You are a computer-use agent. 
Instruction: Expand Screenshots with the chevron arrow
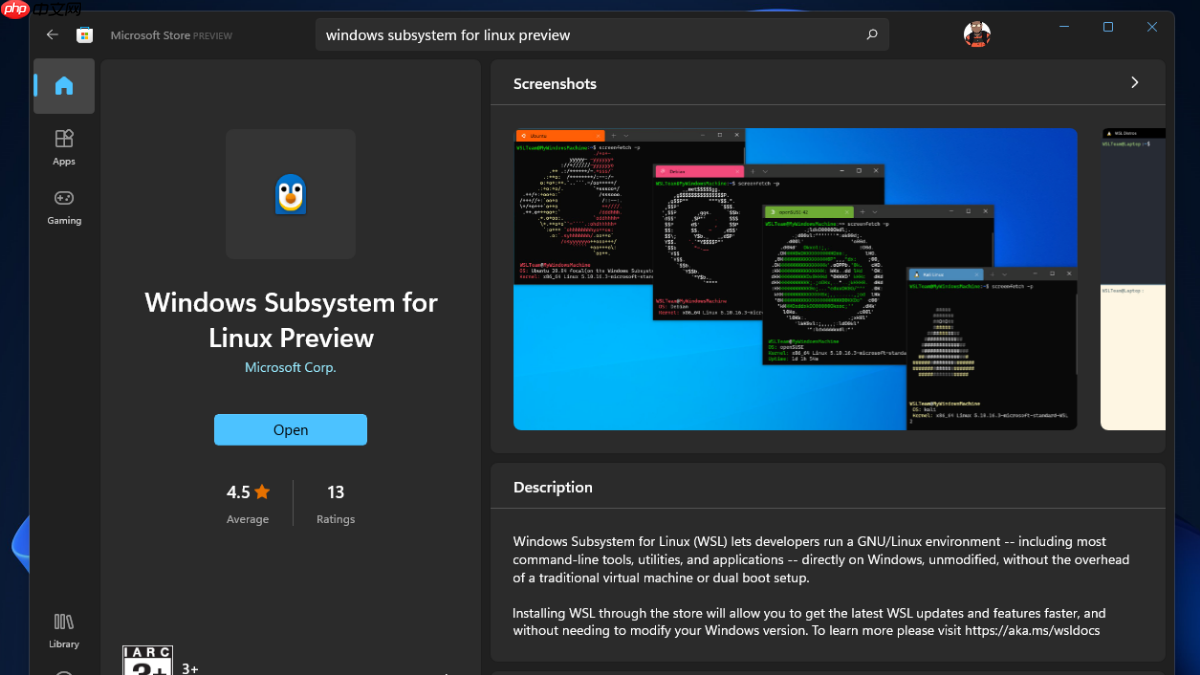click(1134, 83)
